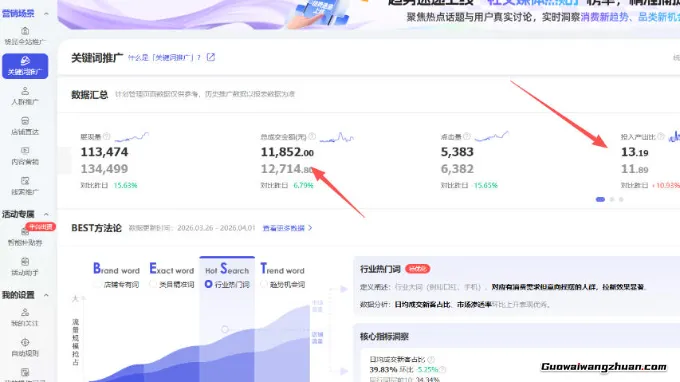The width and height of the screenshot is (680, 382).
Task: Select the Trend word radio option
Action: pyautogui.click(x=264, y=284)
